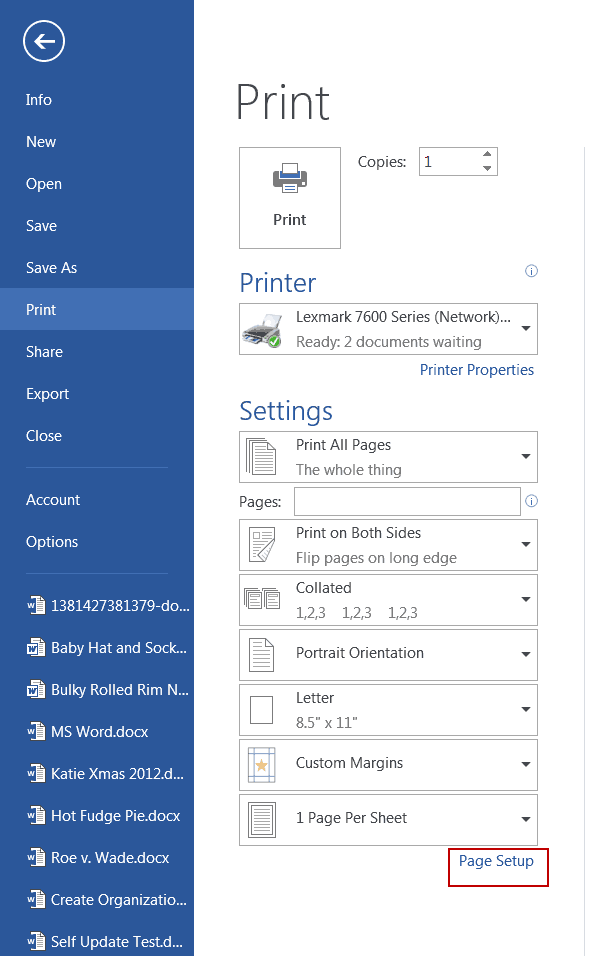Viewport: 592px width, 956px height.
Task: Click the printer icon to print the document
Action: tap(289, 178)
